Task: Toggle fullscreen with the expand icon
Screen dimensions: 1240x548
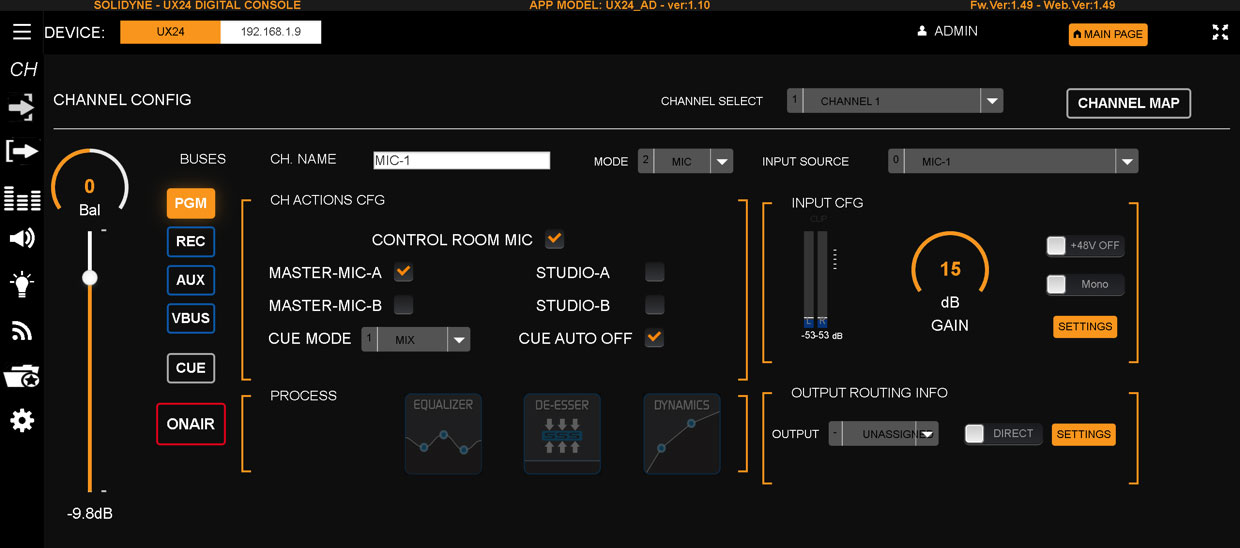Action: (1220, 32)
